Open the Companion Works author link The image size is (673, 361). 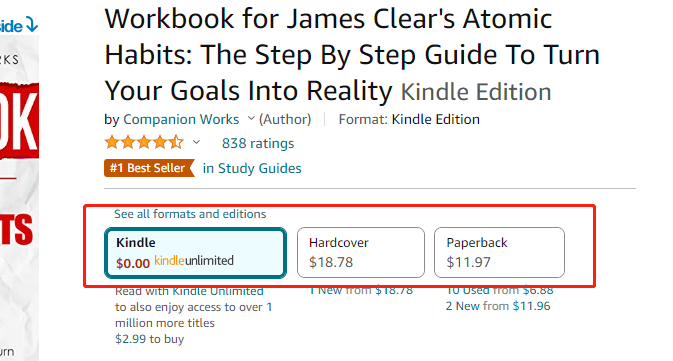pyautogui.click(x=181, y=119)
